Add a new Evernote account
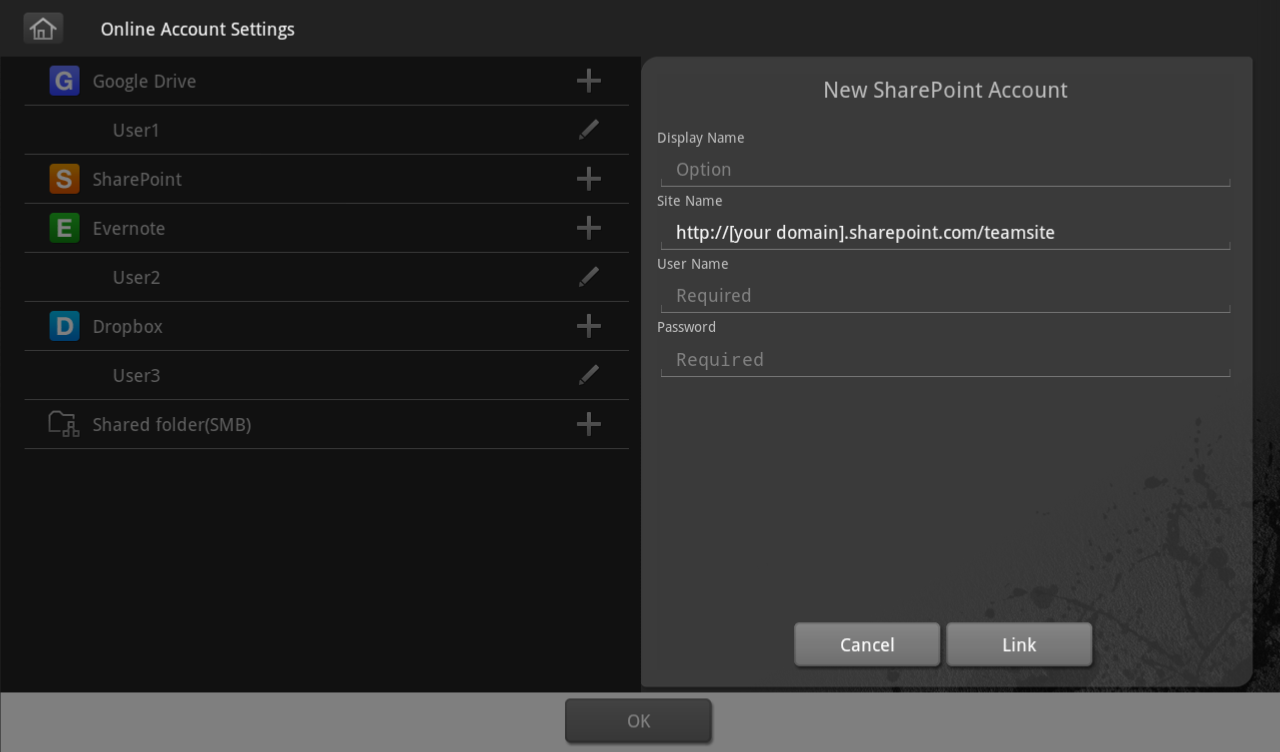The image size is (1280, 752). [589, 228]
